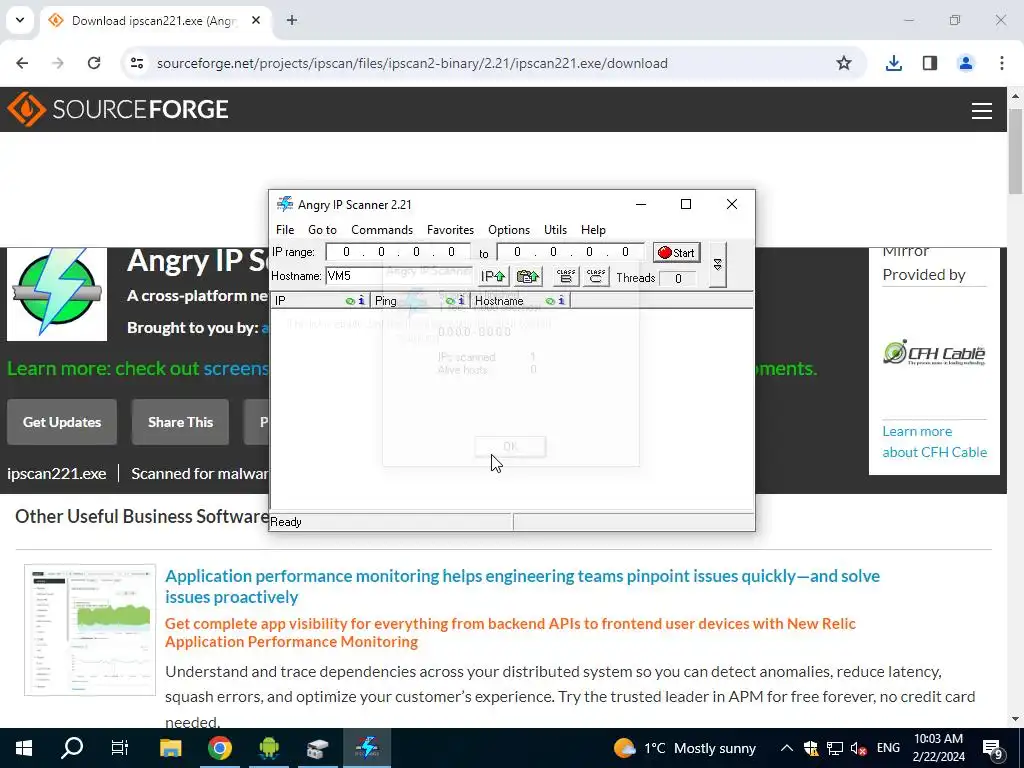The image size is (1024, 768).
Task: Open the Go to menu
Action: (322, 230)
